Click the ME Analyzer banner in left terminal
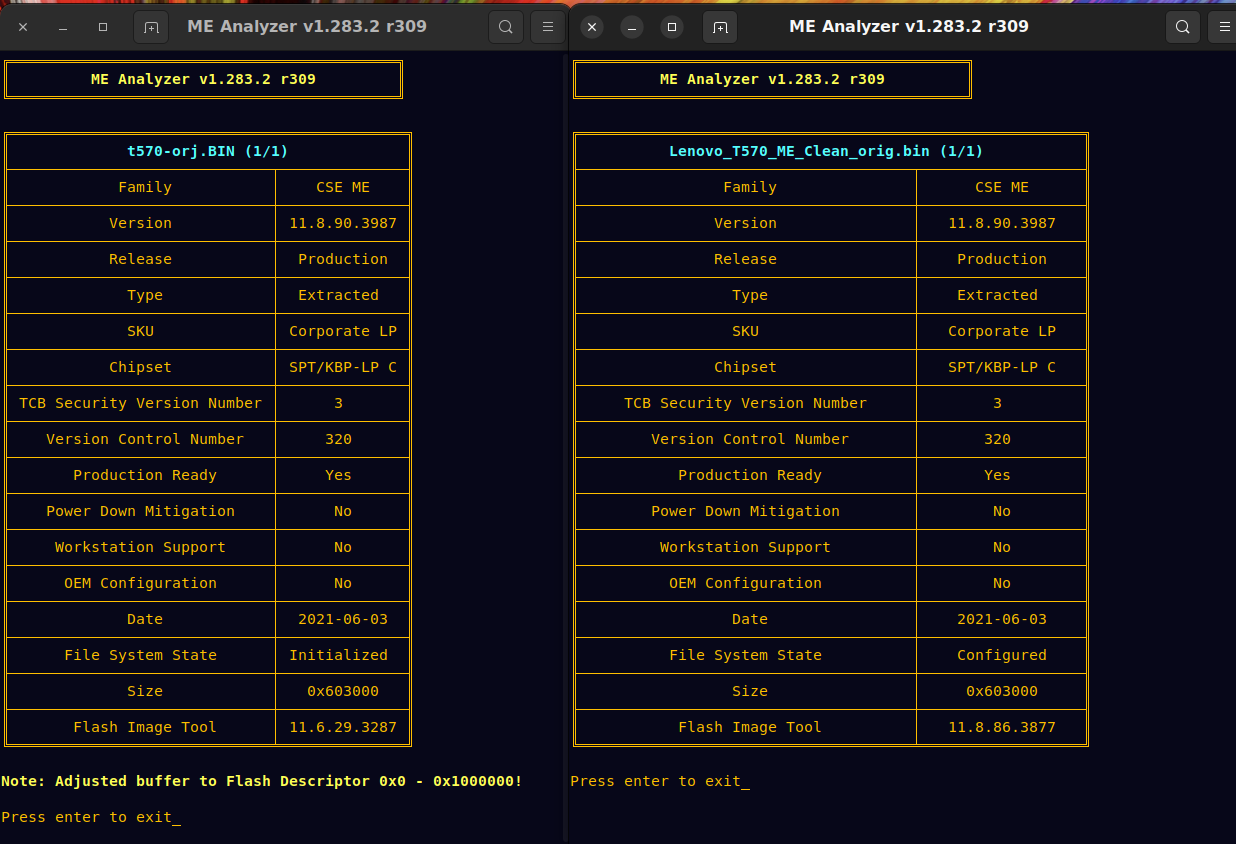 click(203, 79)
